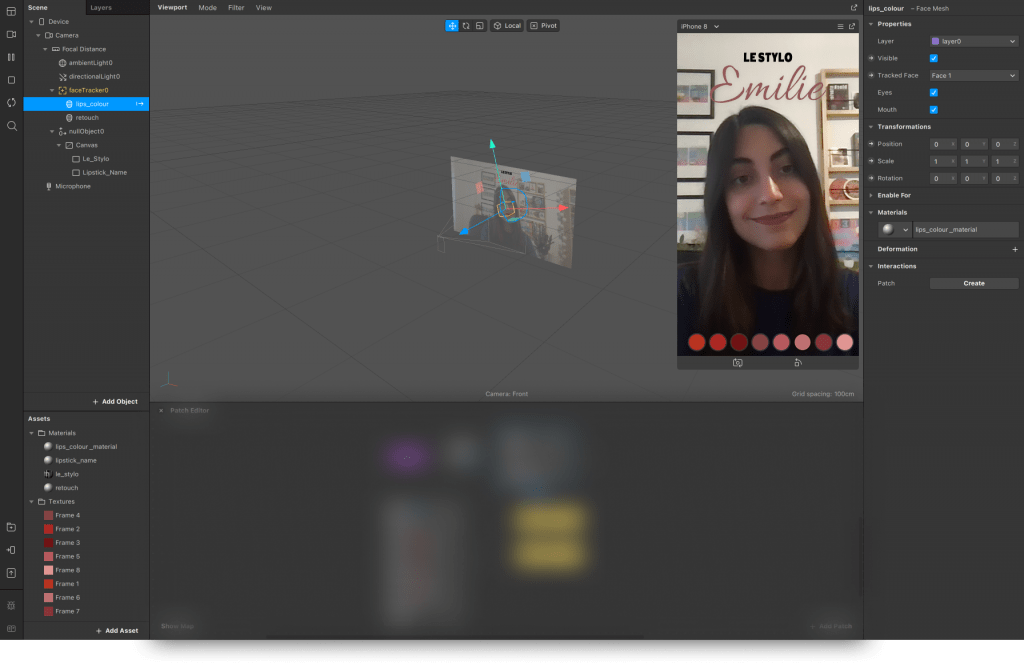Open the asset library folder icon in the sidebar
Screen dimensions: 1024x665
tap(11, 527)
